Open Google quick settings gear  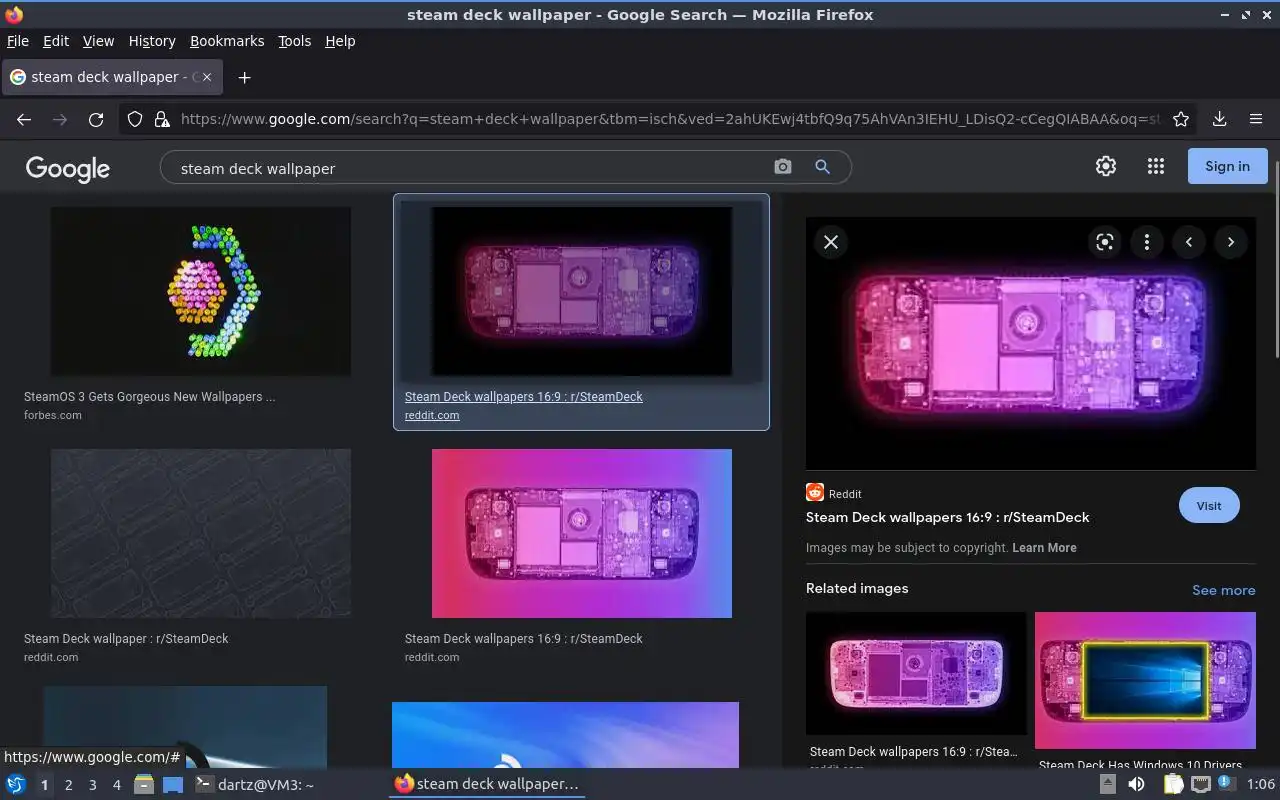(x=1105, y=166)
